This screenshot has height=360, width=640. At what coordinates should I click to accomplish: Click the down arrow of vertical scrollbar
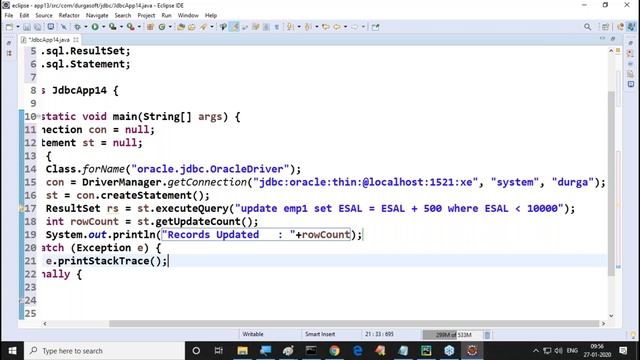point(611,316)
